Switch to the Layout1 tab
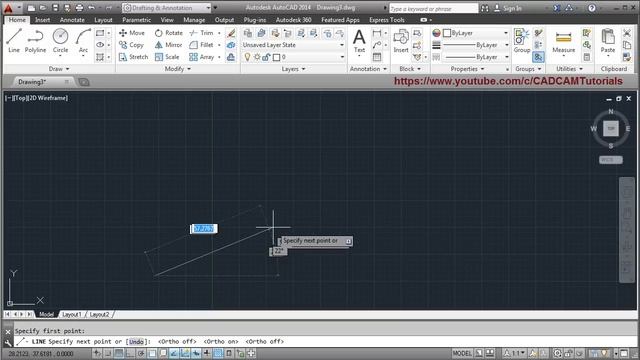 72,314
